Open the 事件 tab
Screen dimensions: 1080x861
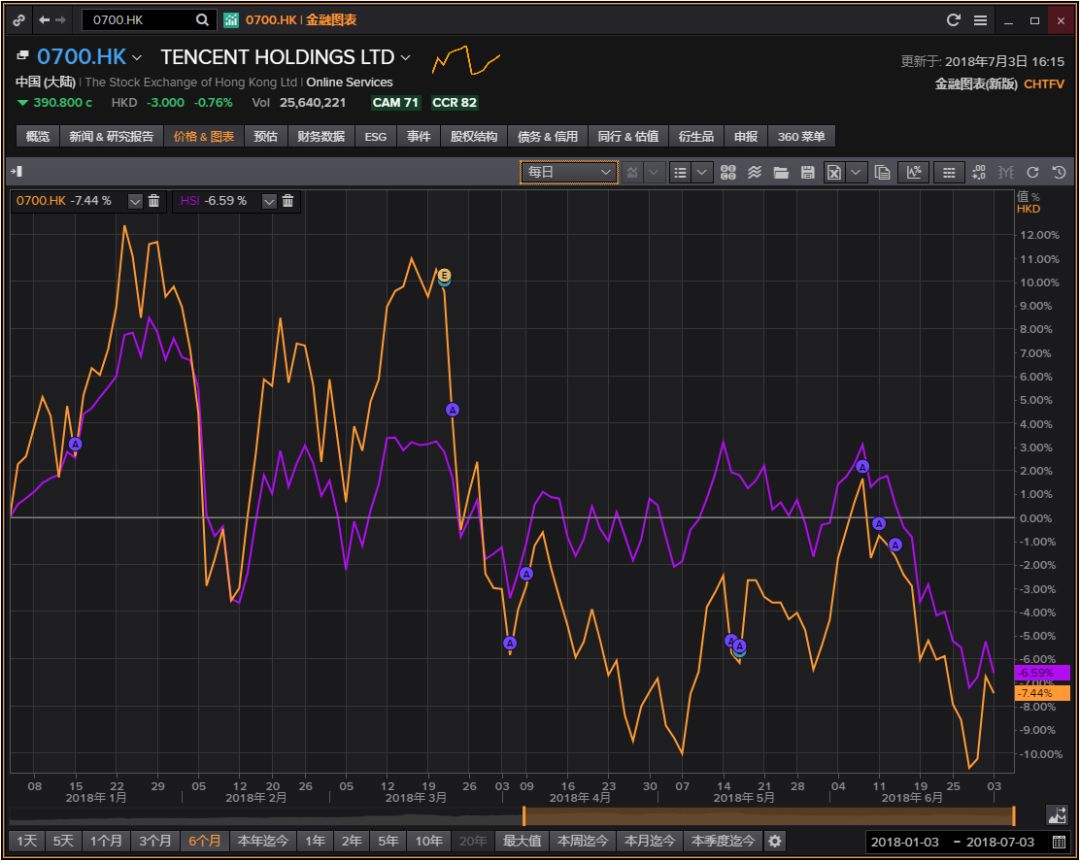point(419,136)
